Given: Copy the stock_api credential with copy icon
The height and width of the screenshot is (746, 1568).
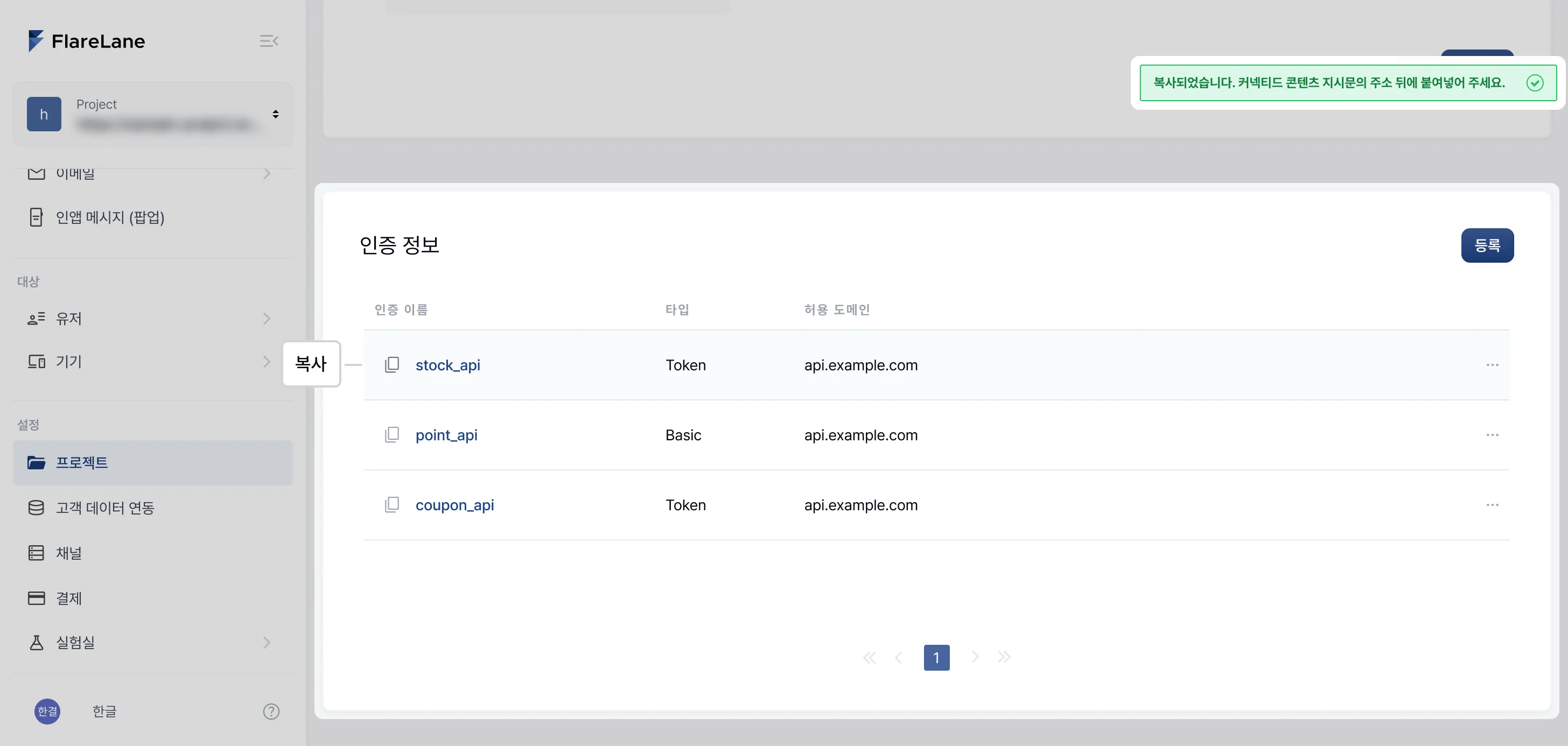Looking at the screenshot, I should [x=392, y=364].
